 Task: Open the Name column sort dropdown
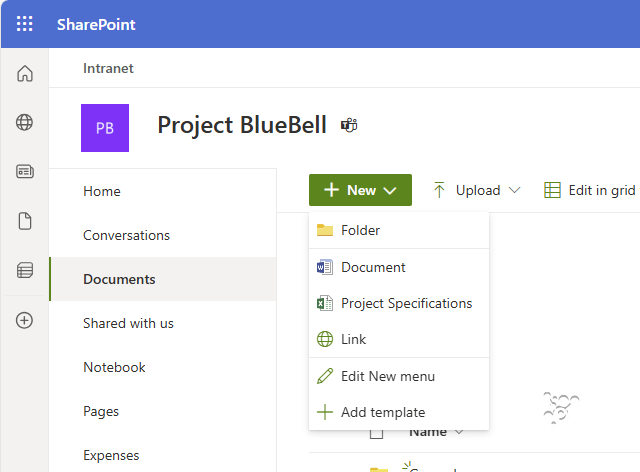pos(436,432)
